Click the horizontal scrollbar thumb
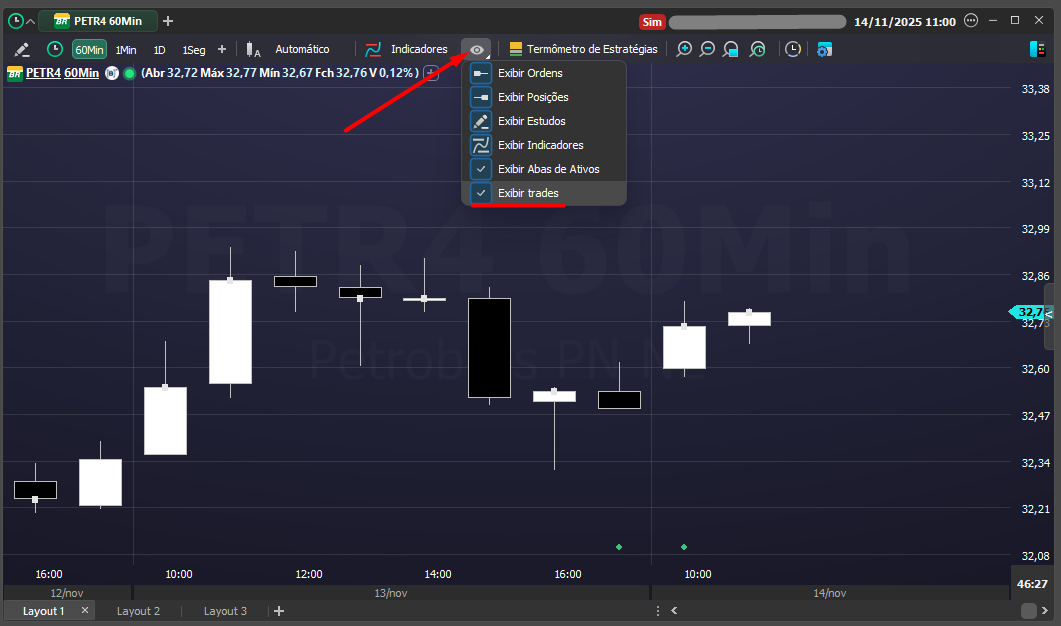Image resolution: width=1061 pixels, height=626 pixels. pyautogui.click(x=1029, y=611)
